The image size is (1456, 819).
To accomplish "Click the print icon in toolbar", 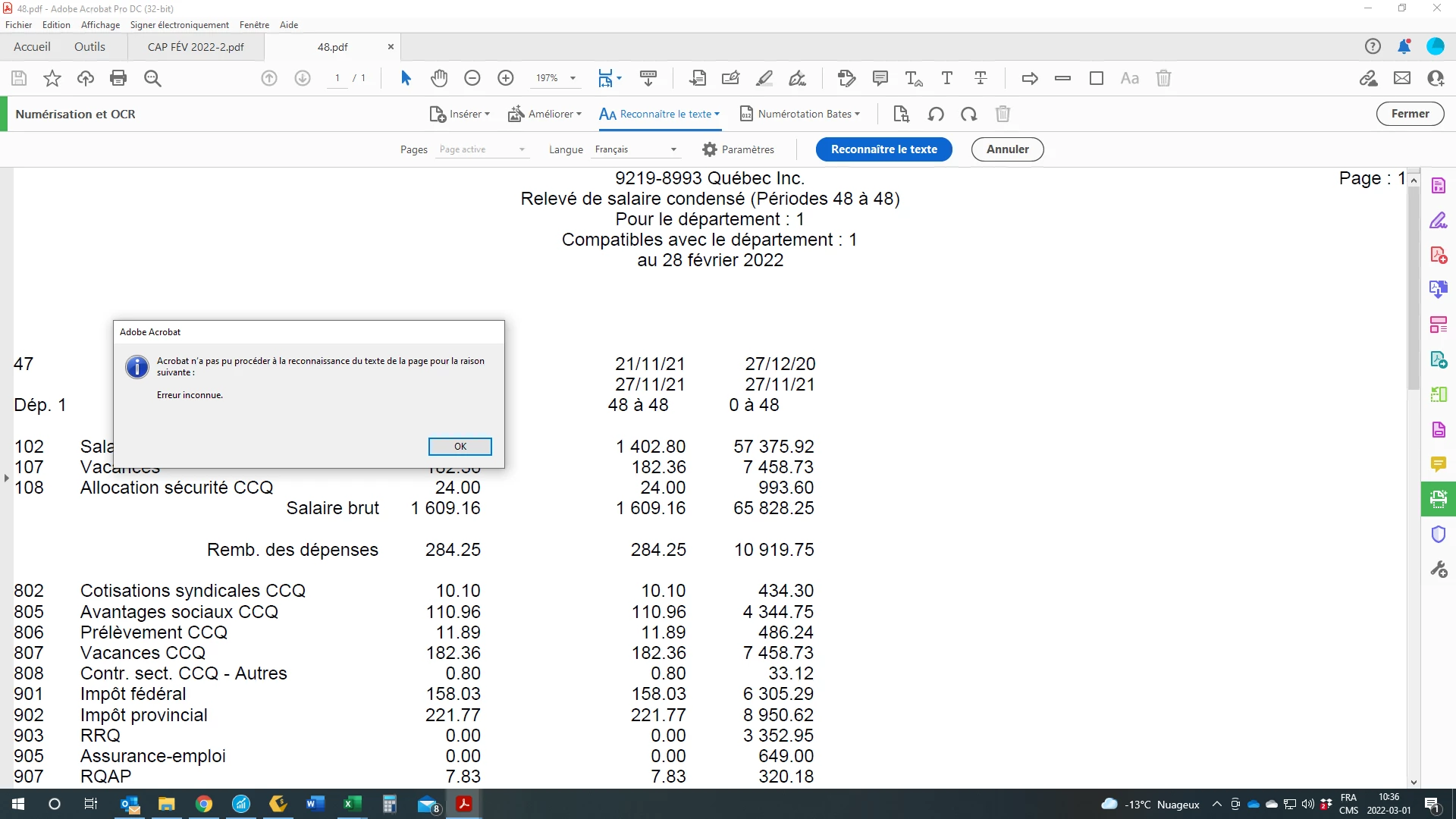I will coord(118,78).
